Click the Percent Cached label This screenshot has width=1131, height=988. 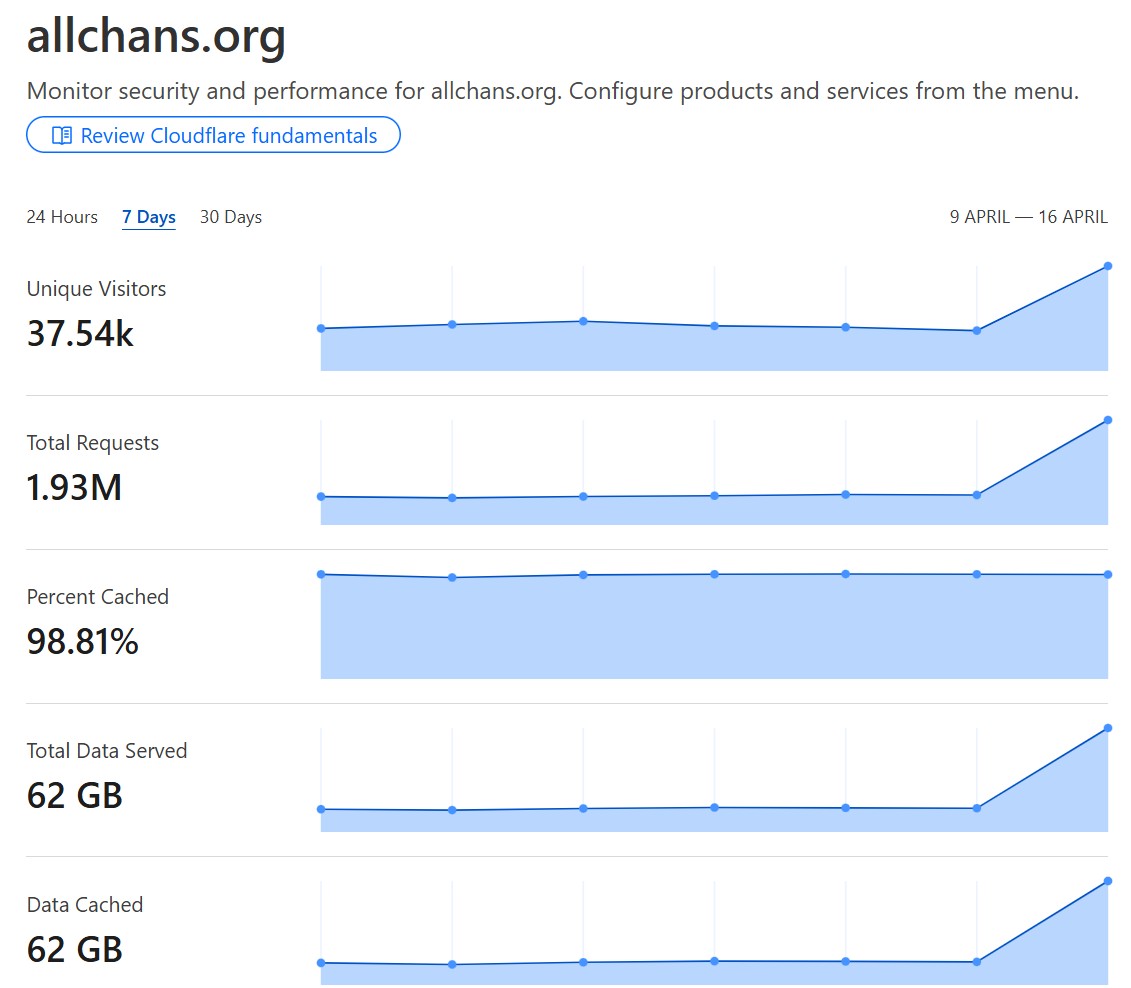(x=97, y=597)
